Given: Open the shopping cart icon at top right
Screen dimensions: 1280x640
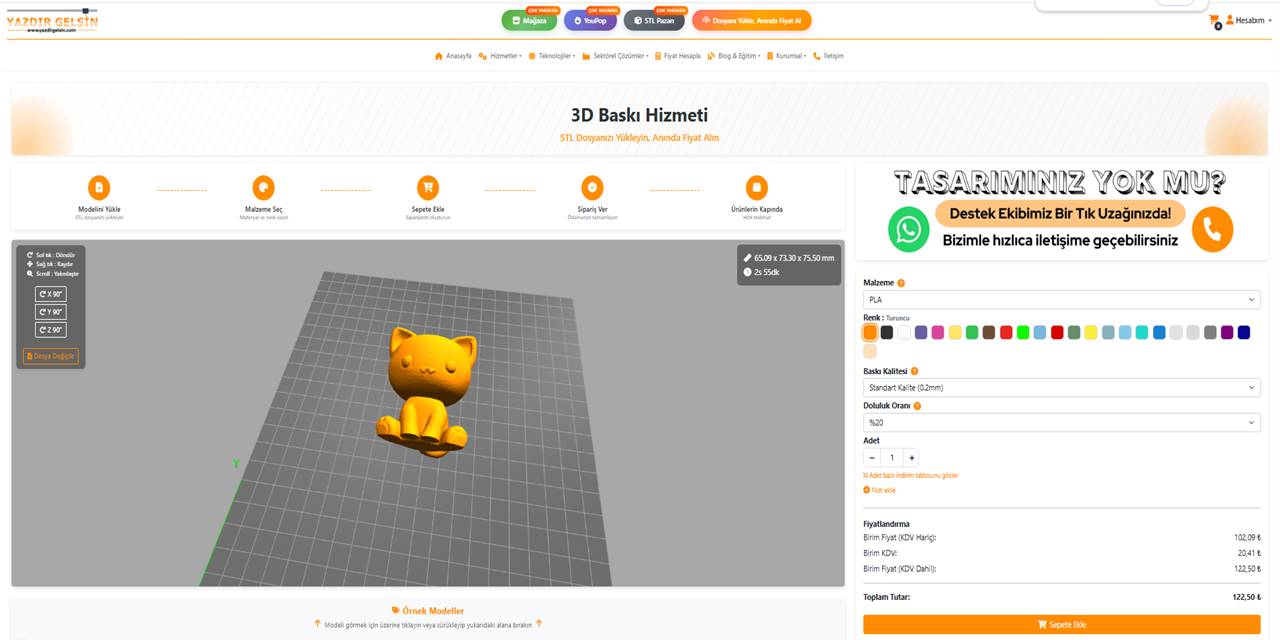Looking at the screenshot, I should tap(1214, 18).
